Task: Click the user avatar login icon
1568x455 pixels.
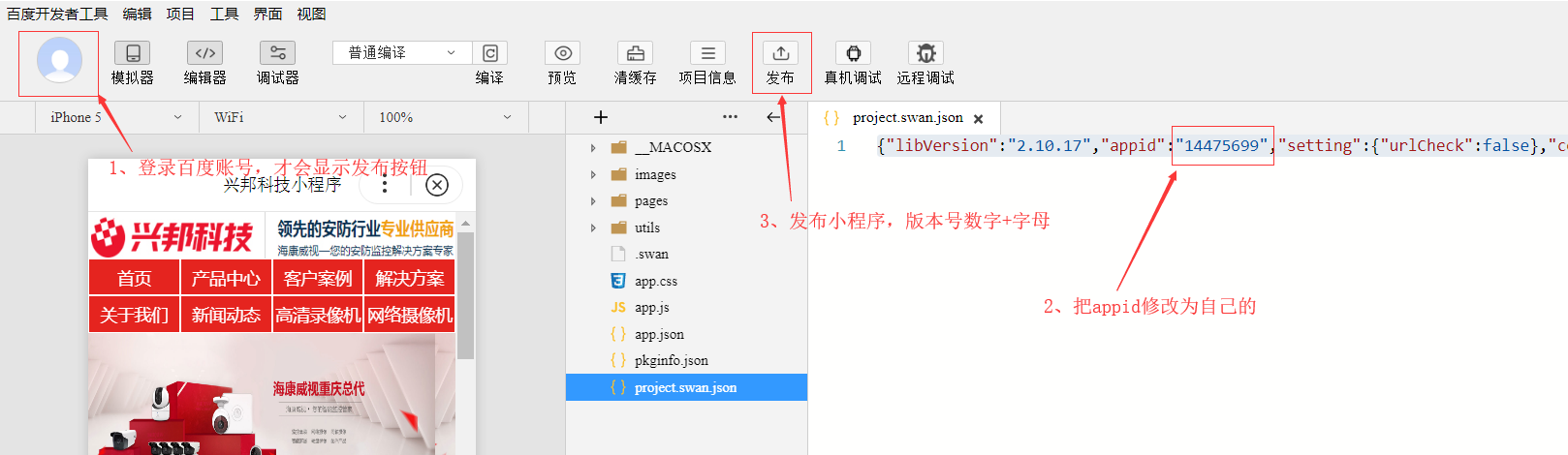Action: [59, 61]
